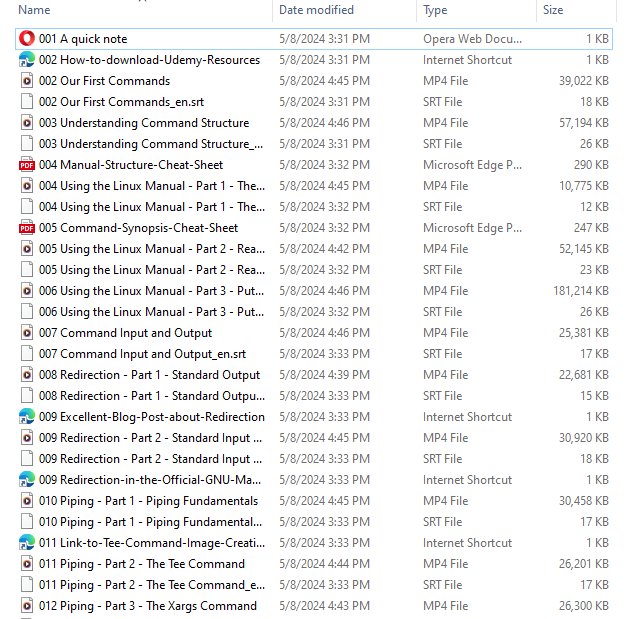This screenshot has height=619, width=630.
Task: Click the 39,022 KB size value
Action: pyautogui.click(x=584, y=81)
